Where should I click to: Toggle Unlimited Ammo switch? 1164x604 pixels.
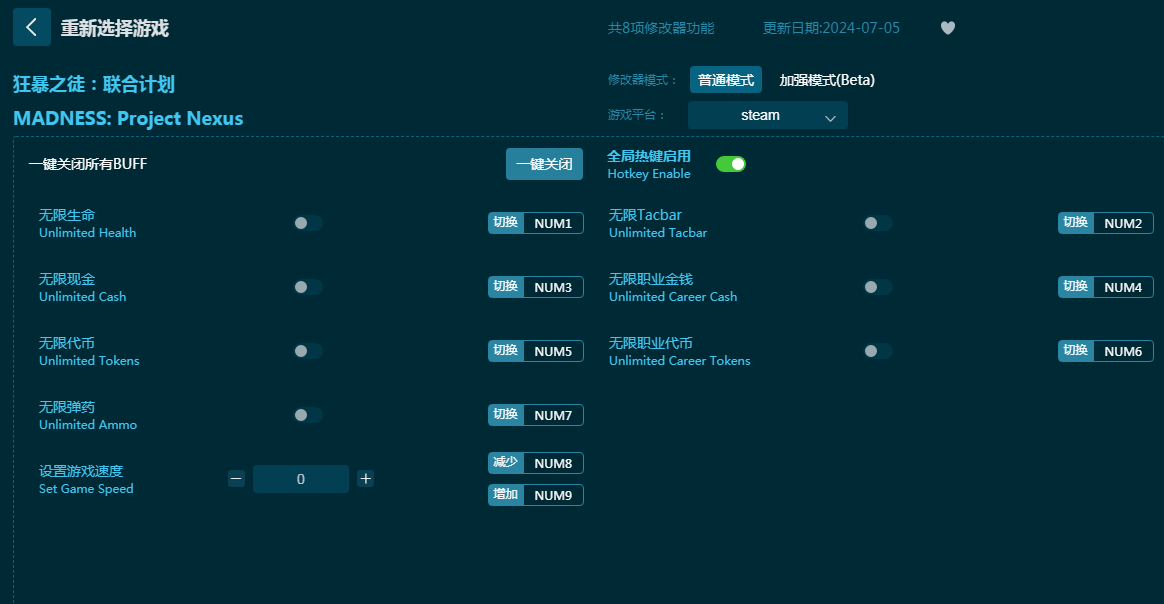(x=307, y=415)
